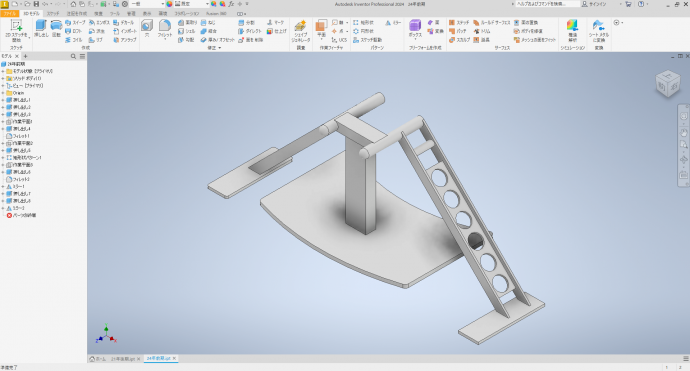Create a Freeform Box

coord(415,29)
